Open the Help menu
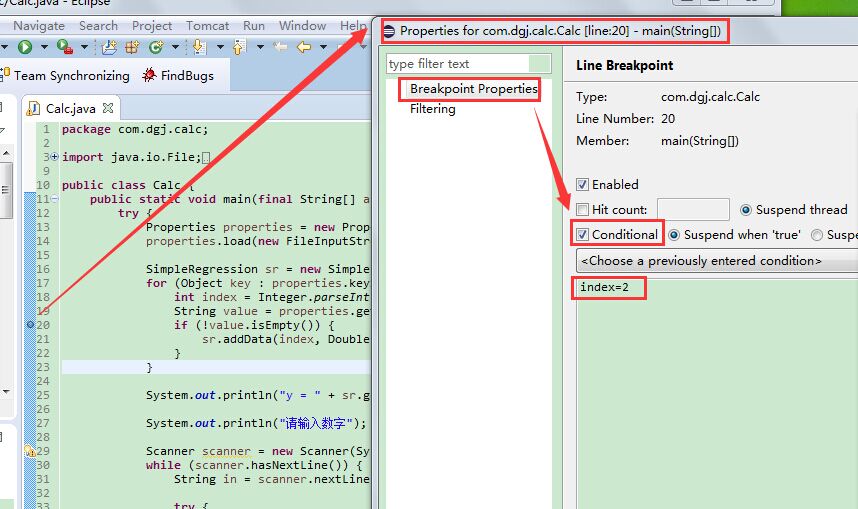The image size is (858, 509). point(353,26)
